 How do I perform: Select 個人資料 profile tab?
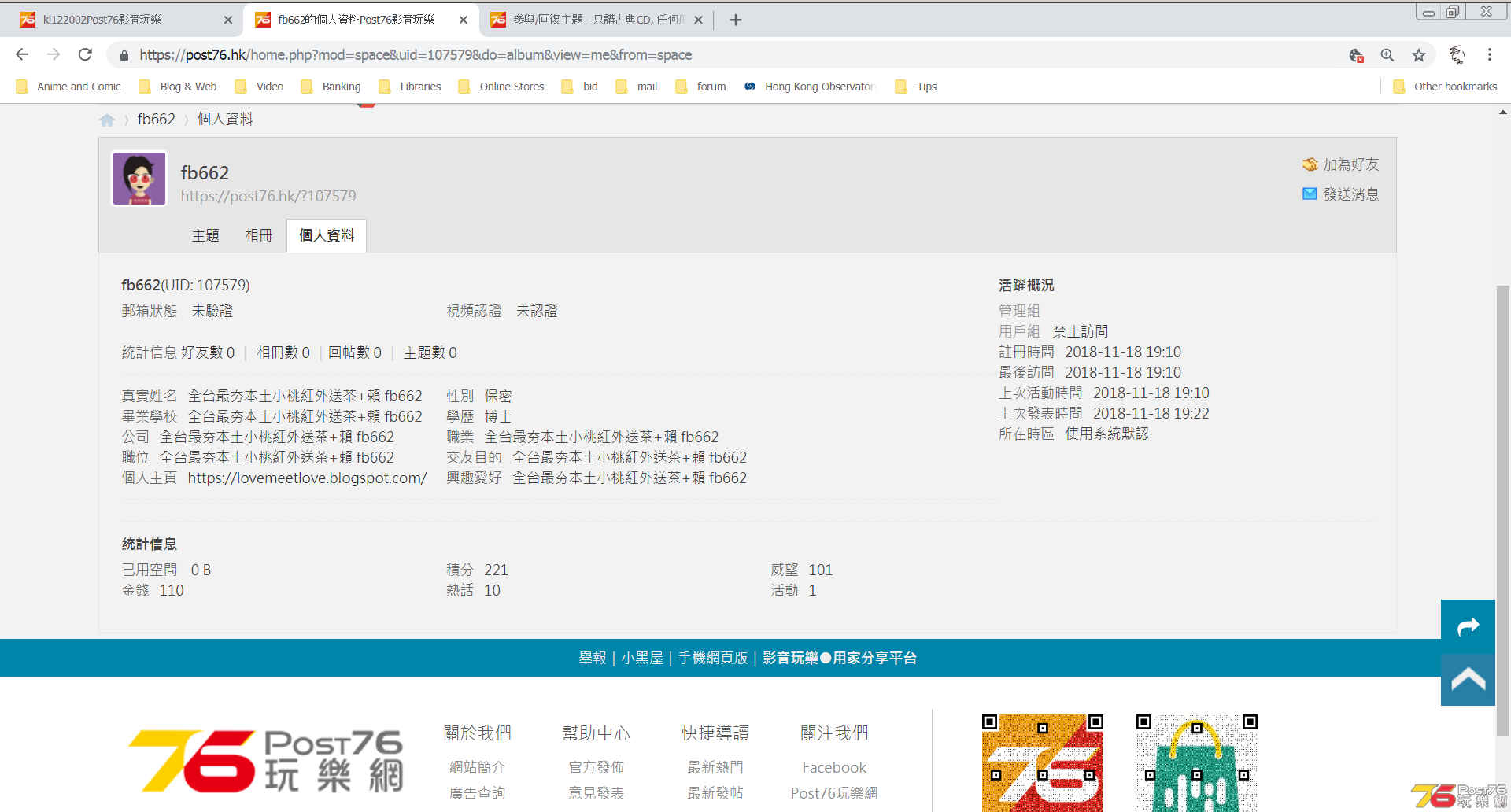(x=327, y=235)
